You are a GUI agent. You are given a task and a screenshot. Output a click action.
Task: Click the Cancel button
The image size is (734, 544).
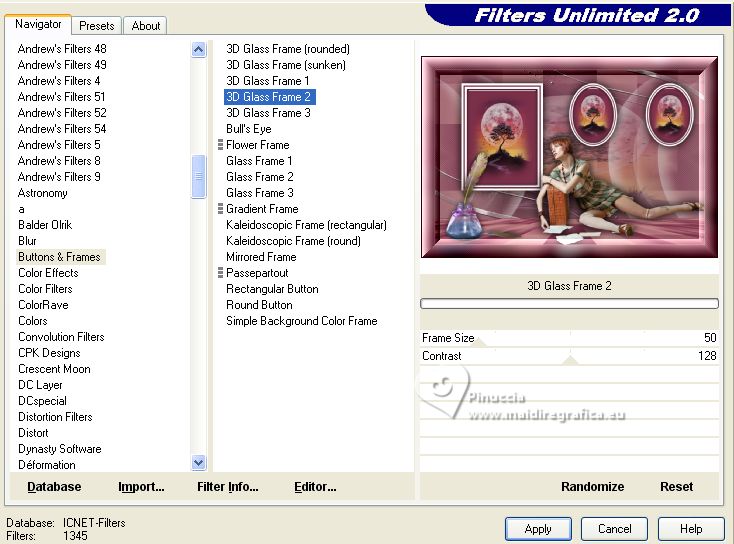[x=614, y=529]
